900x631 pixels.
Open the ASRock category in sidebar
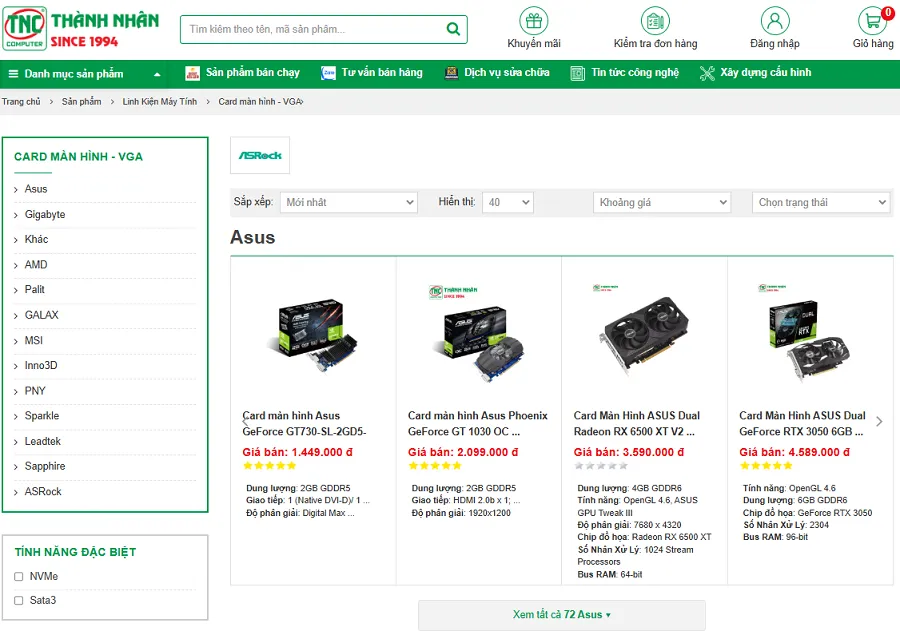point(43,491)
